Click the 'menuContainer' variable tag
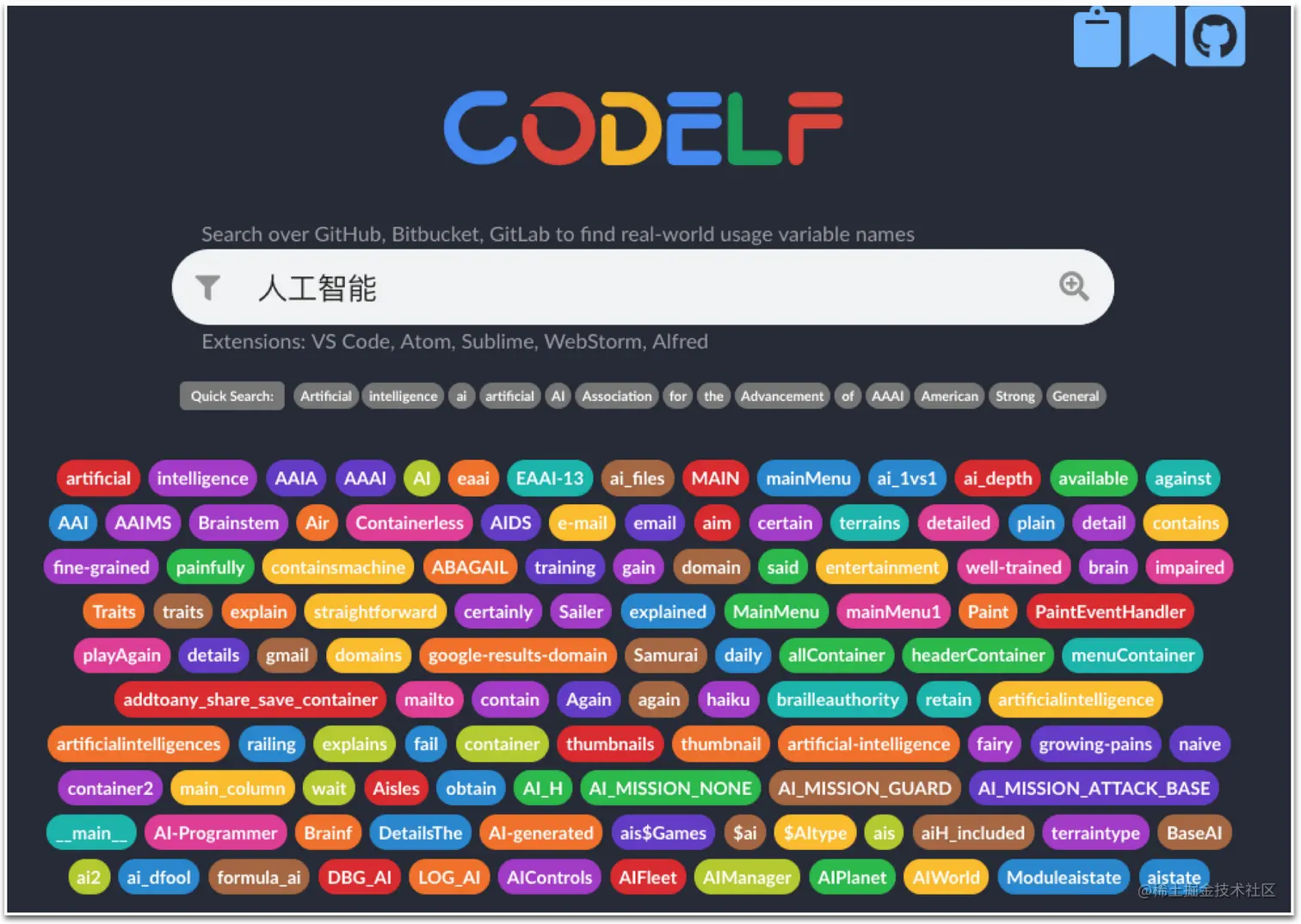The image size is (1301, 924). tap(1133, 656)
